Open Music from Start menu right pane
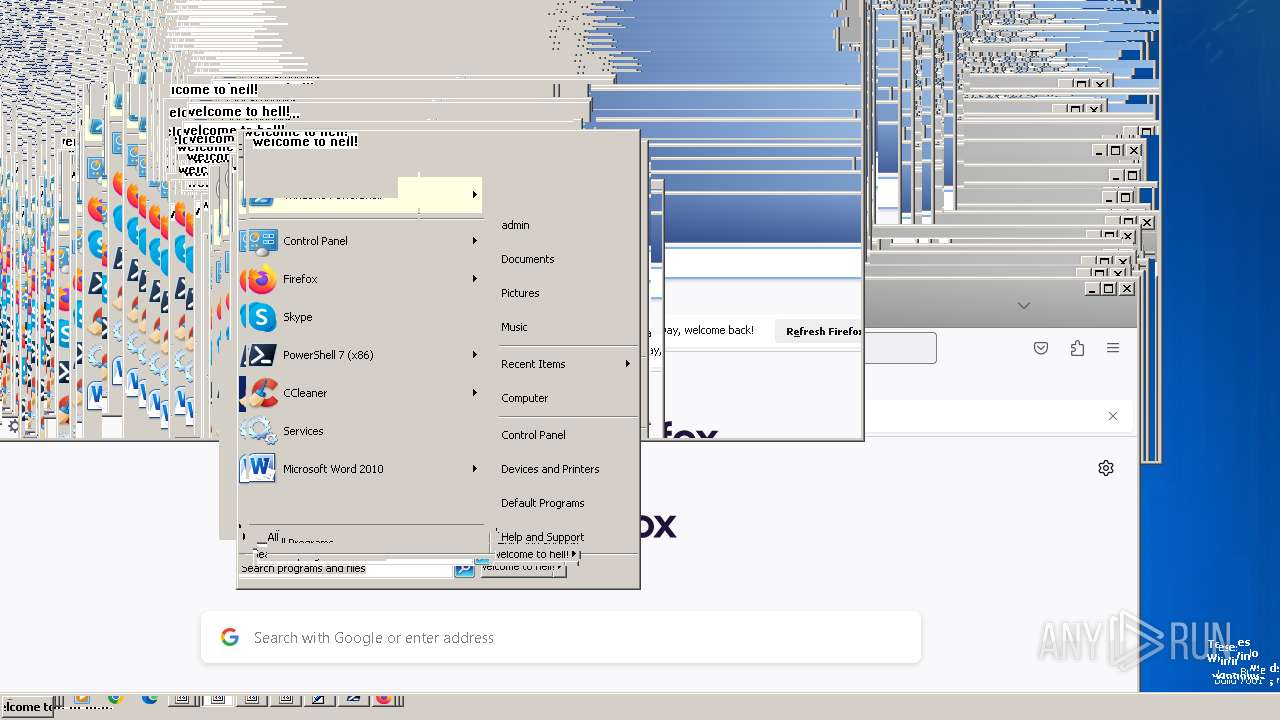The width and height of the screenshot is (1280, 720). [514, 327]
